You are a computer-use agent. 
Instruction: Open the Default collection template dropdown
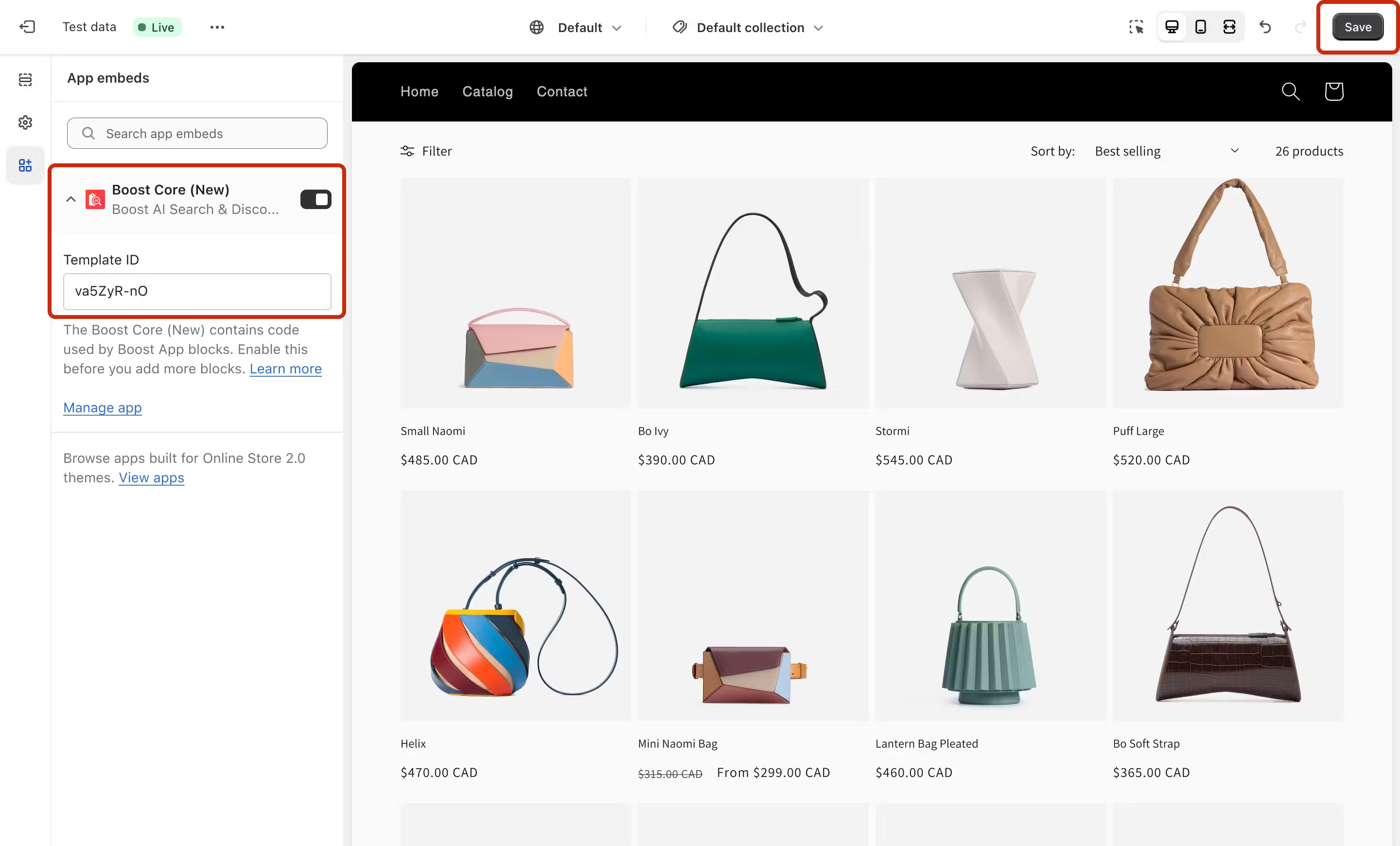point(748,27)
